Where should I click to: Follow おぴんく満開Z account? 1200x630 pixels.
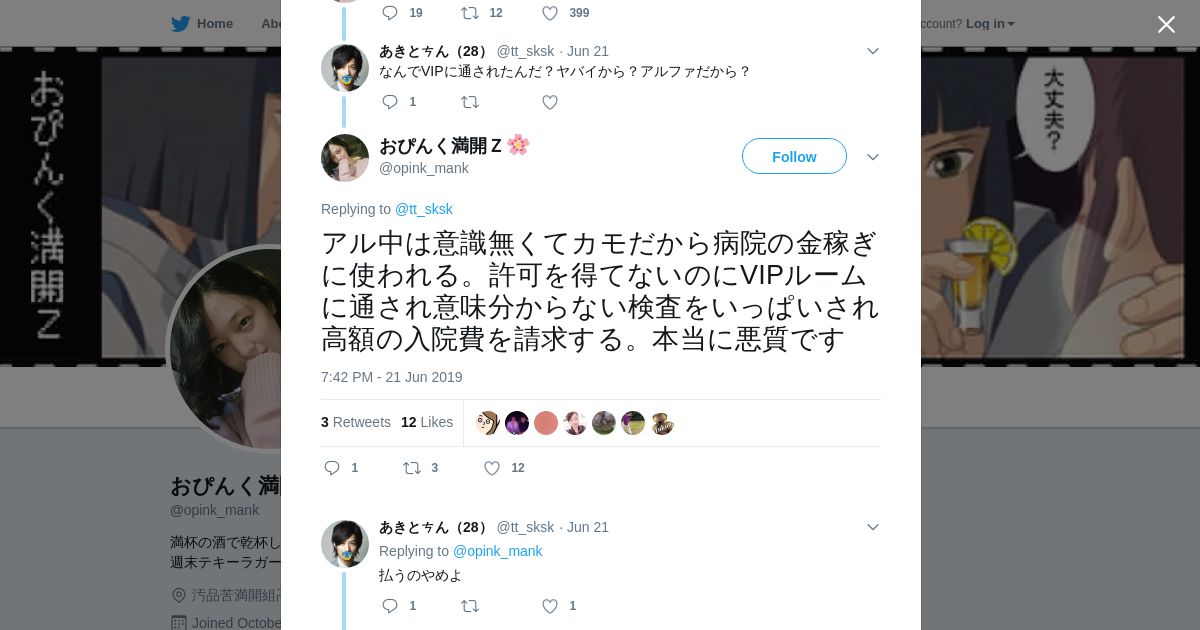click(794, 156)
